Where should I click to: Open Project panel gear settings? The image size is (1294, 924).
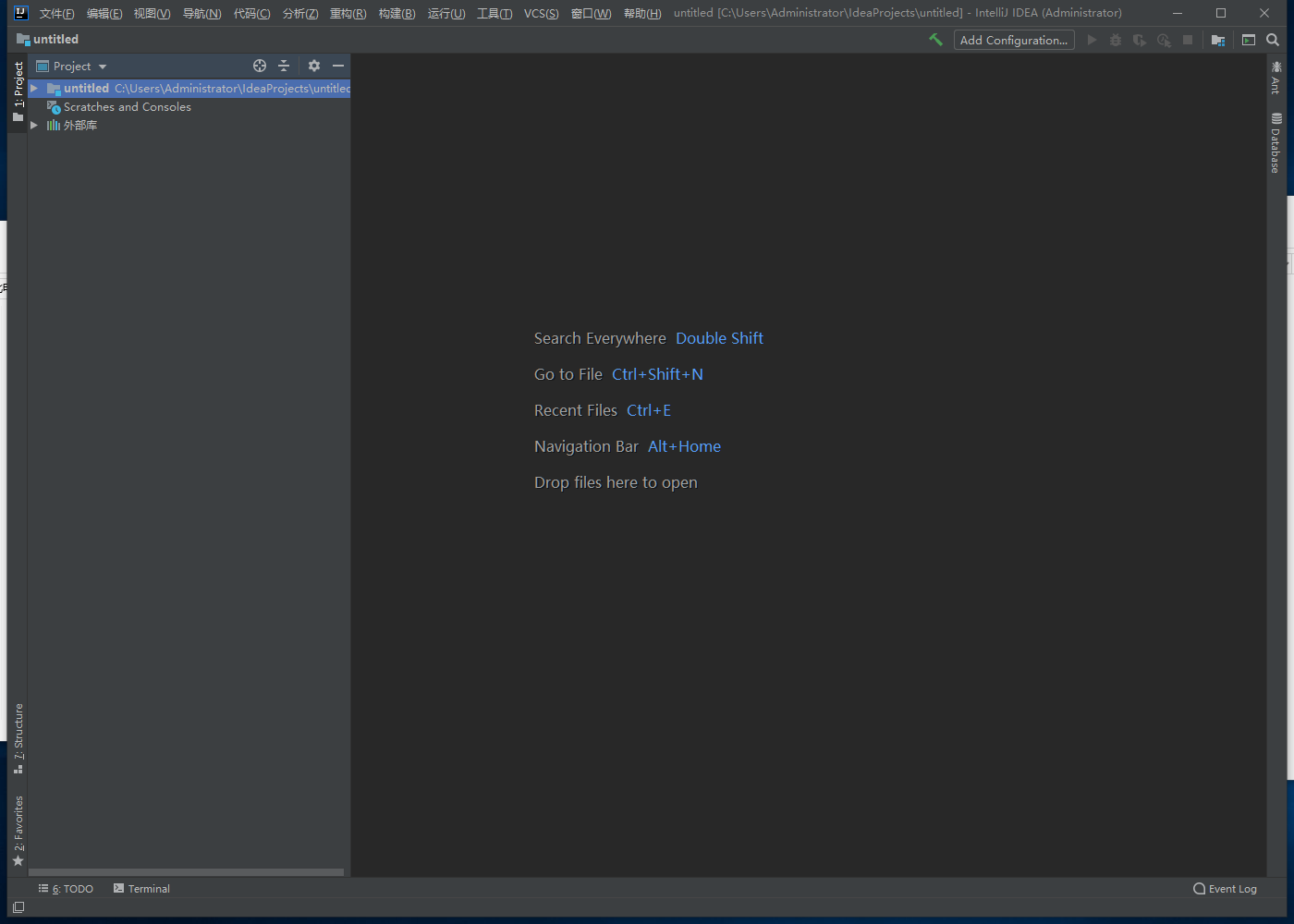pyautogui.click(x=314, y=66)
